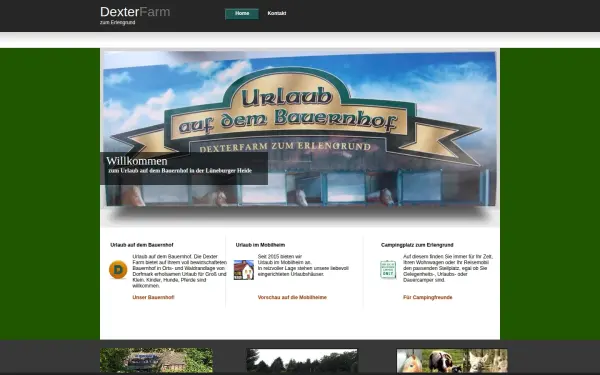Screen dimensions: 600x375
Task: Click the DexterFarm site logo title
Action: [x=135, y=12]
